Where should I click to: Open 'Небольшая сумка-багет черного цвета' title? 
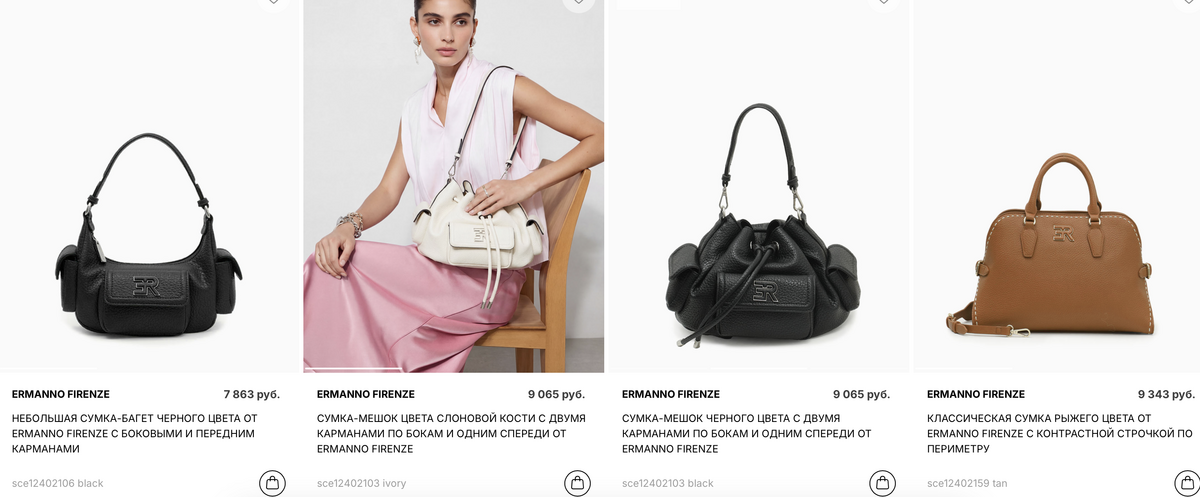pos(135,434)
